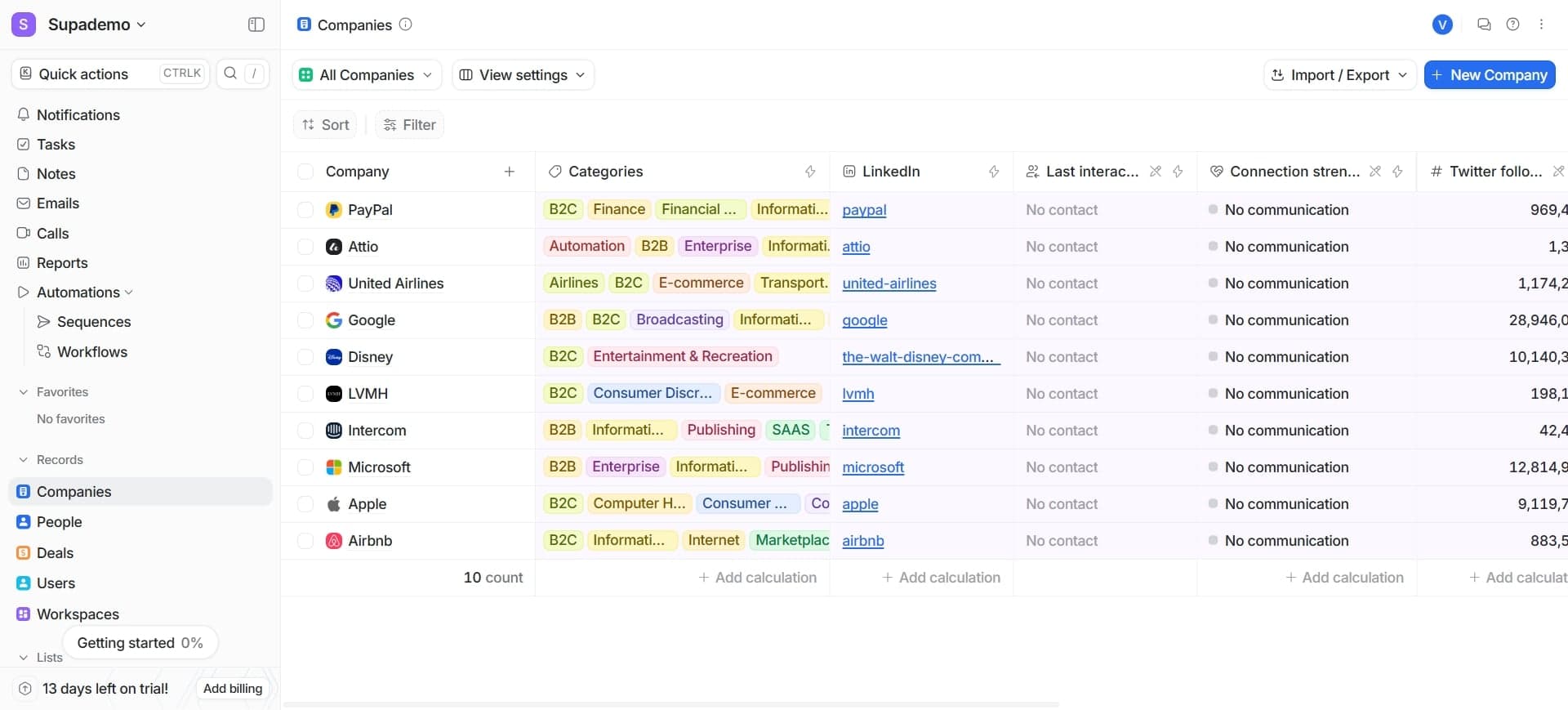Image resolution: width=1568 pixels, height=710 pixels.
Task: Go to People records
Action: [x=59, y=522]
